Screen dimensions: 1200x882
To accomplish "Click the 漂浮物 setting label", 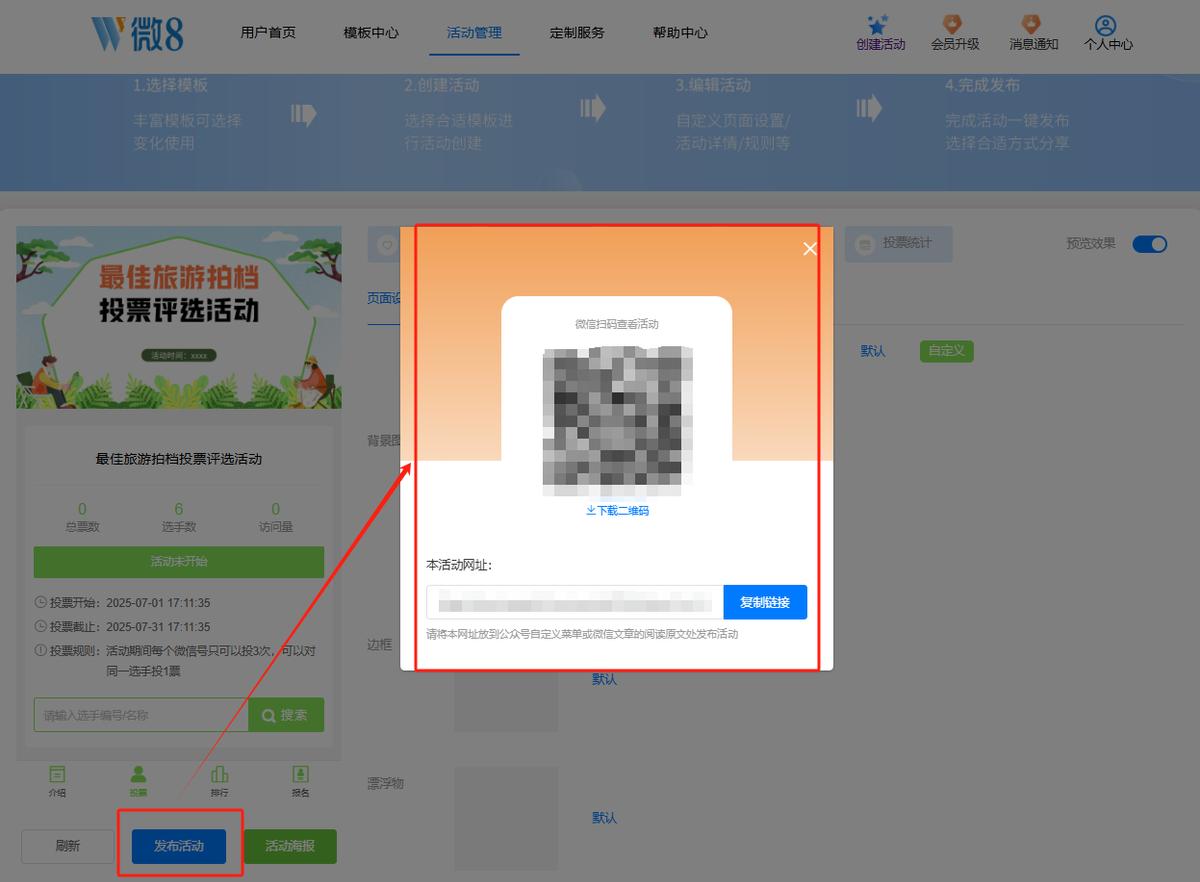I will pyautogui.click(x=385, y=784).
